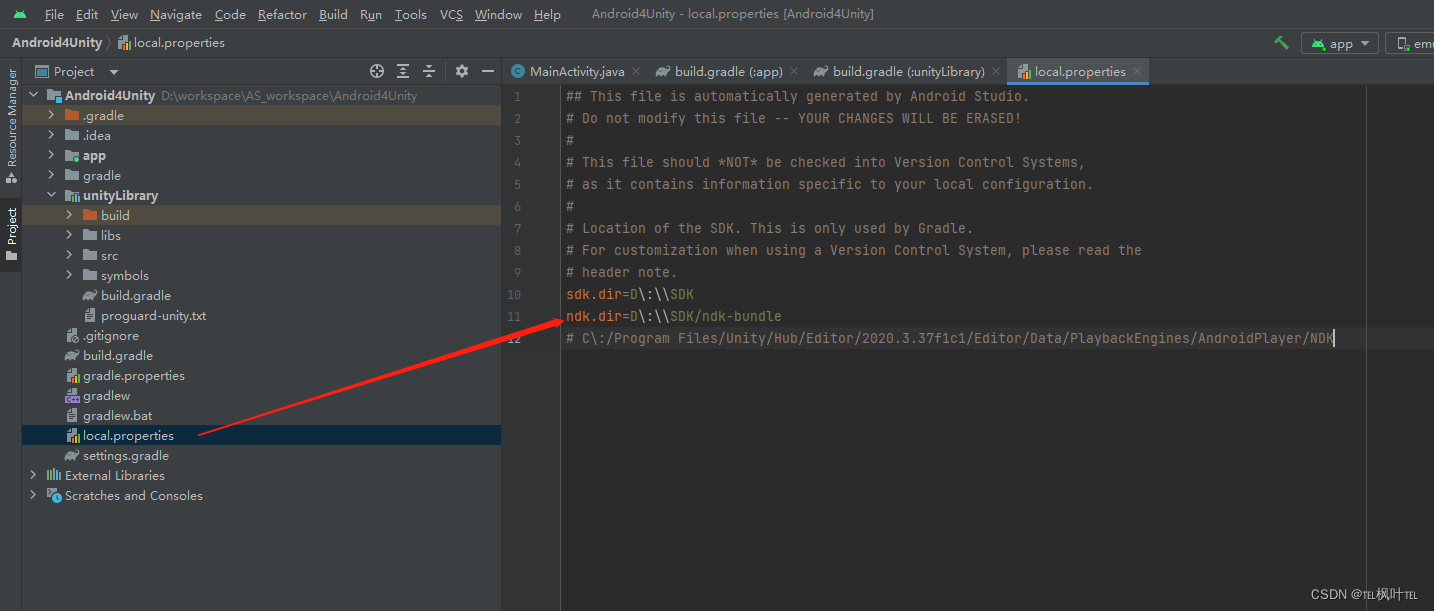
Task: Open the View menu
Action: tap(124, 15)
